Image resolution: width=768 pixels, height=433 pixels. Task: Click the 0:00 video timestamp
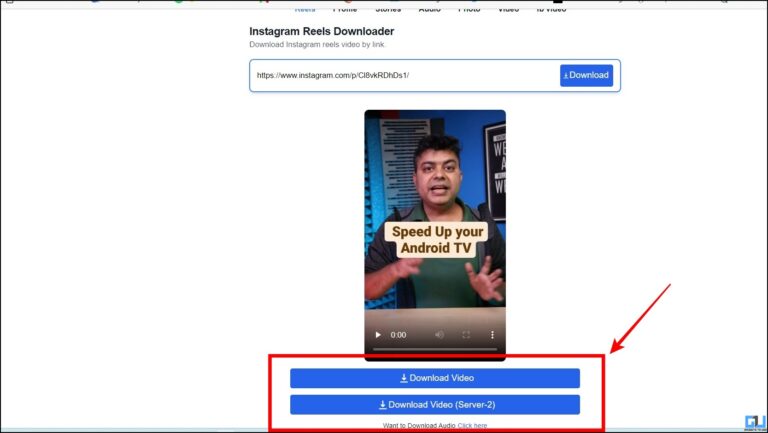tap(398, 335)
